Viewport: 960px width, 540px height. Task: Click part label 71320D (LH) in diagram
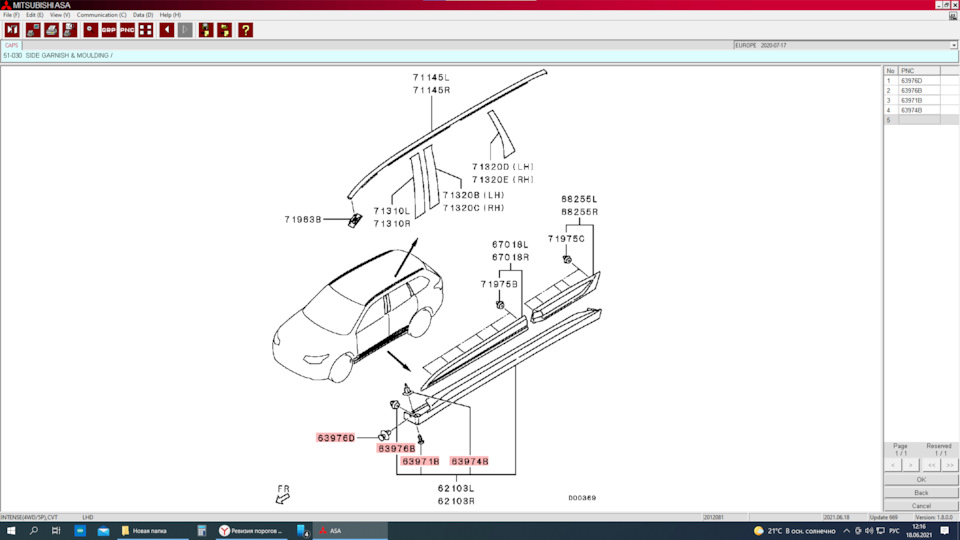[503, 167]
